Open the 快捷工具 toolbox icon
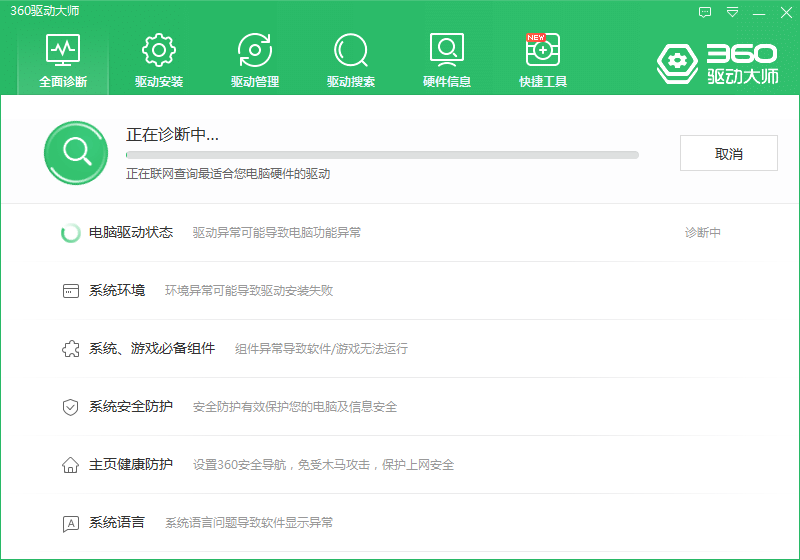Viewport: 800px width, 560px height. click(x=543, y=50)
